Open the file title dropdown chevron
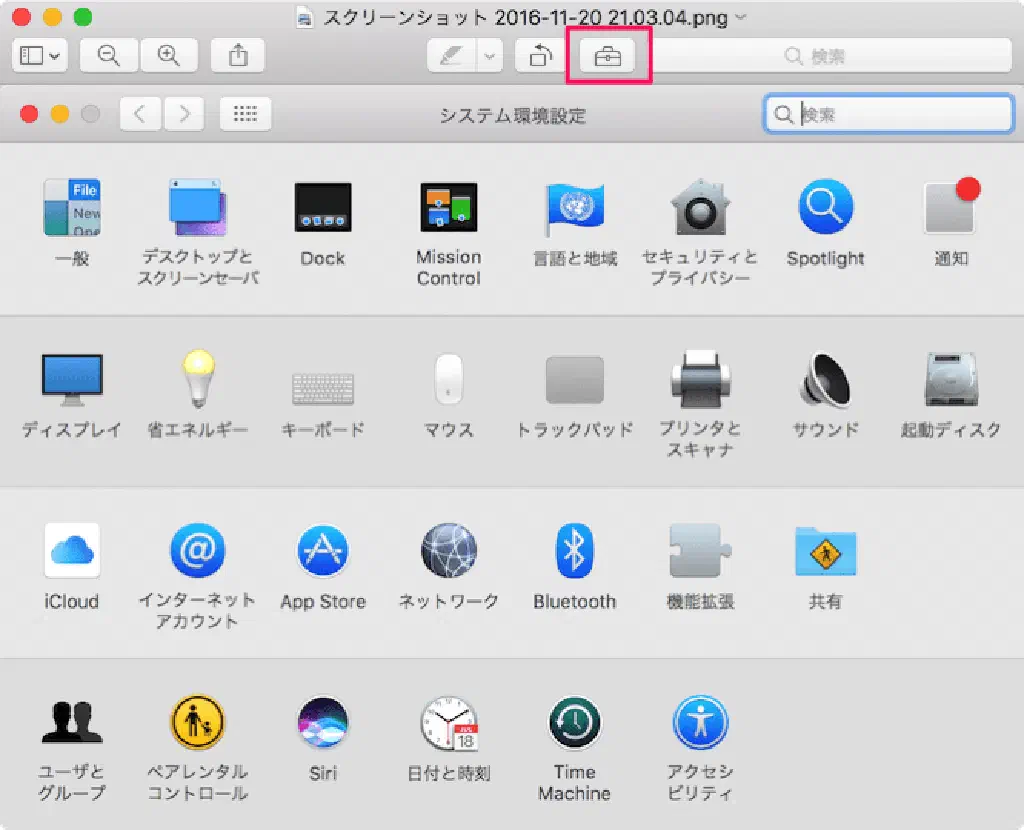 click(x=740, y=17)
